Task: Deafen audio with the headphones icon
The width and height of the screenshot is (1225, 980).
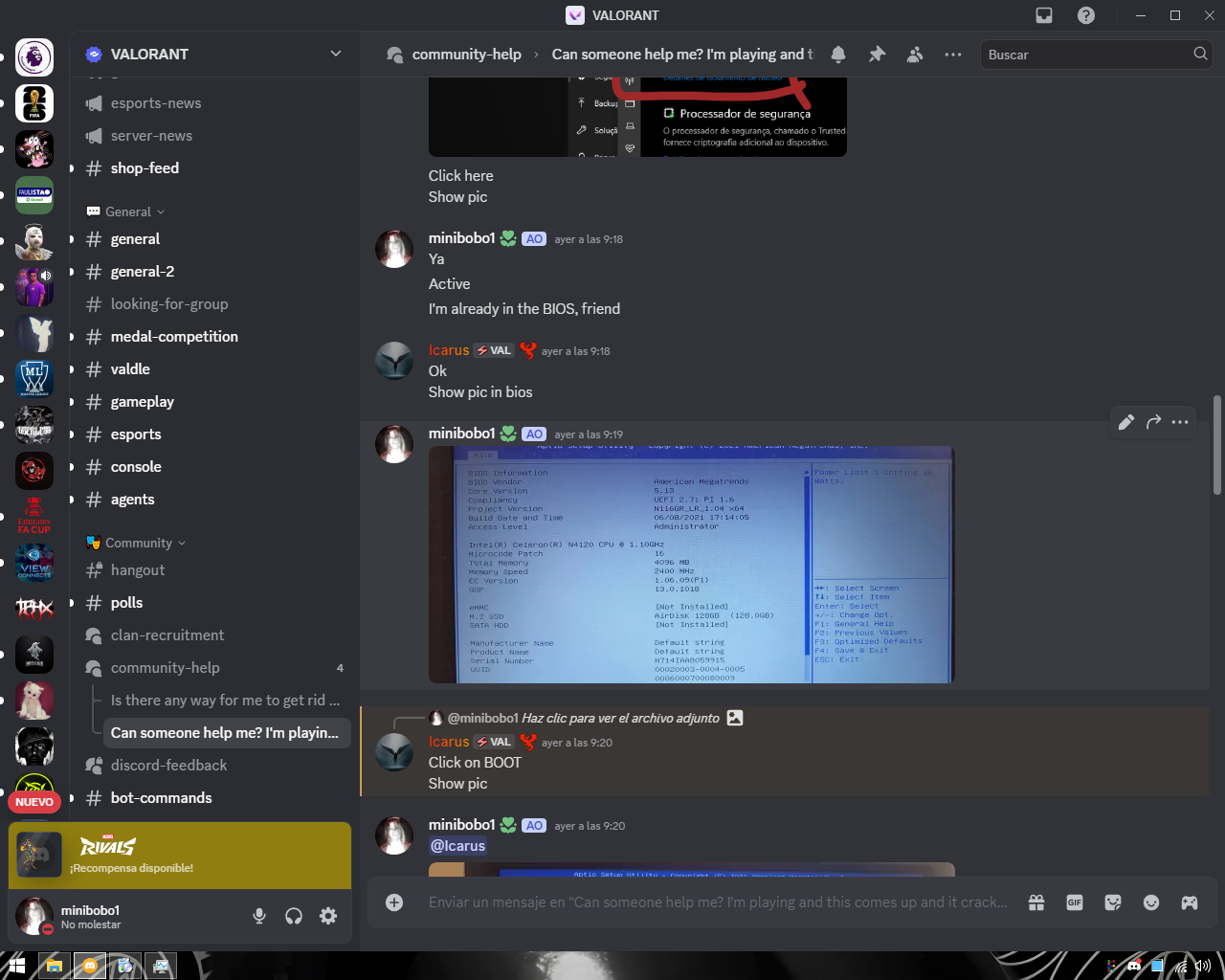Action: point(294,916)
